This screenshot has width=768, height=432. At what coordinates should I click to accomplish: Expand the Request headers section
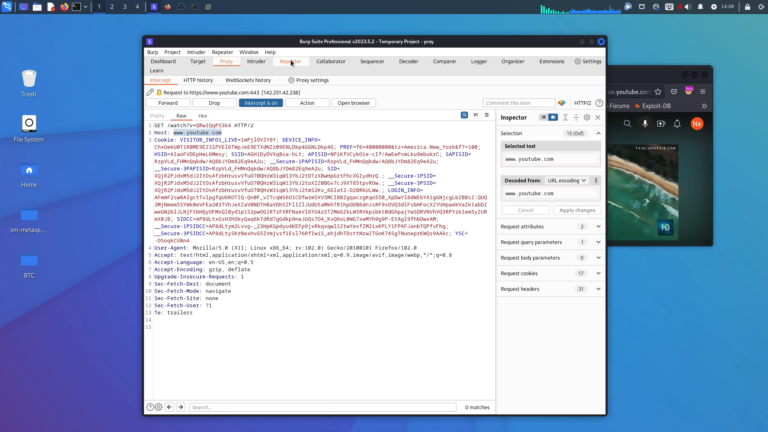coord(599,289)
